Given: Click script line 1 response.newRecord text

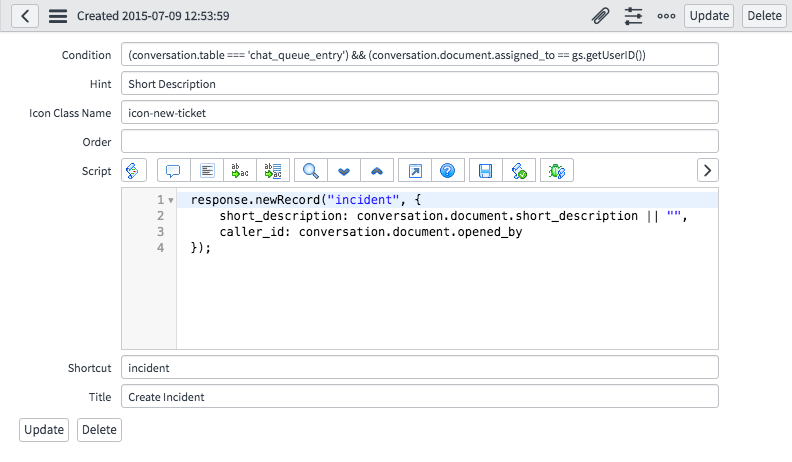Looking at the screenshot, I should pos(306,200).
